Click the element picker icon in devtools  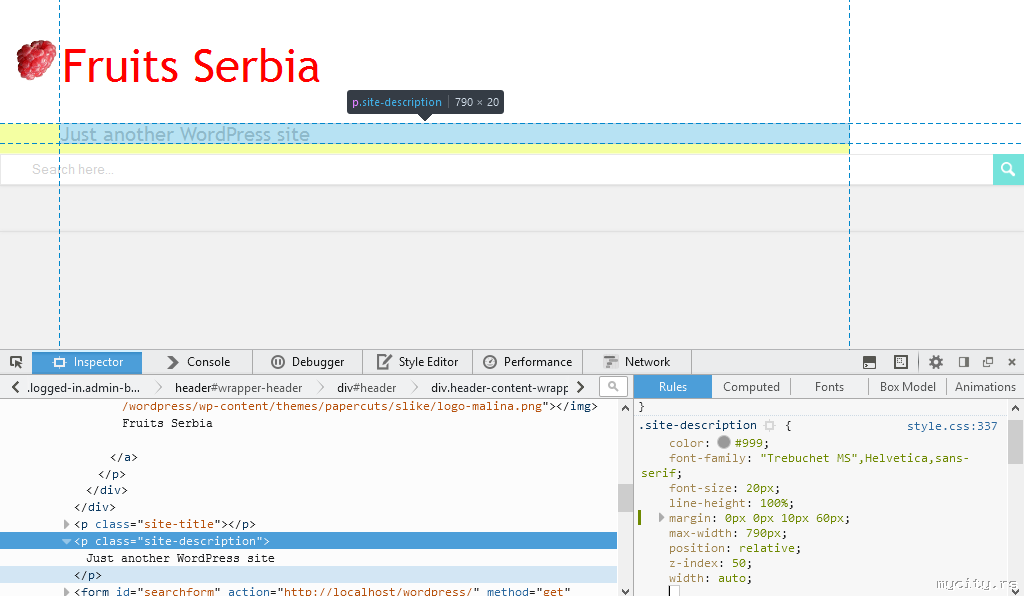(16, 362)
